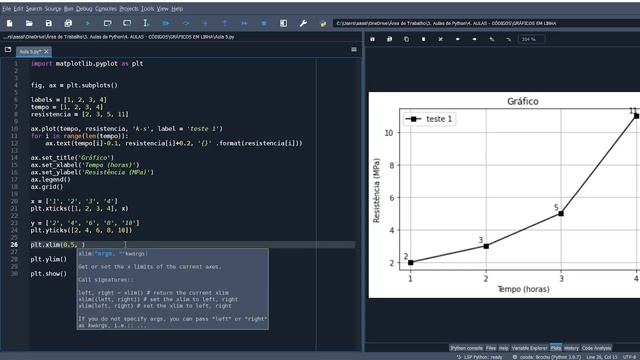The height and width of the screenshot is (360, 640).
Task: Open the Debug menu
Action: click(84, 9)
